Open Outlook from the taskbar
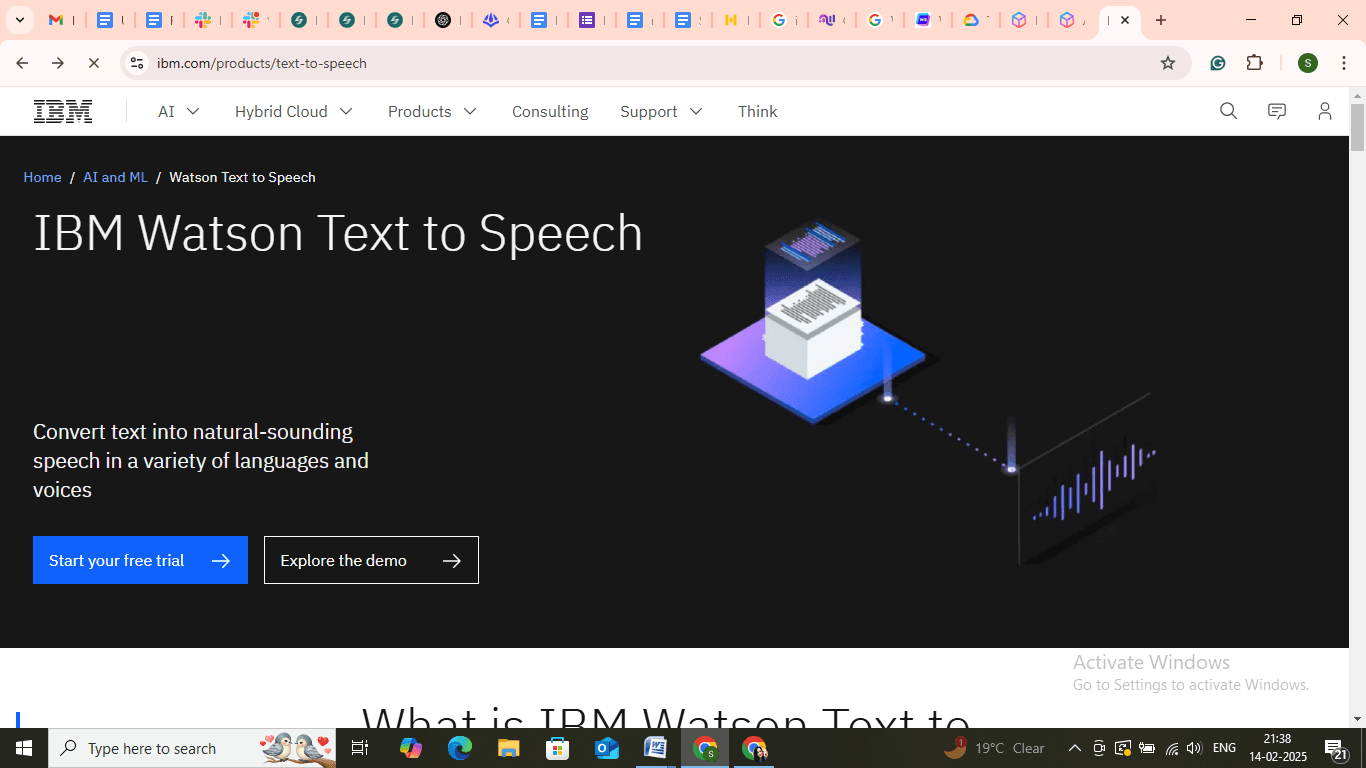 607,748
